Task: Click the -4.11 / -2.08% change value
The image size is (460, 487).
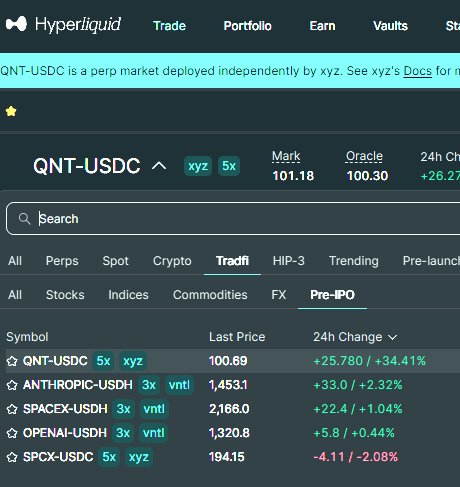Action: click(x=356, y=457)
